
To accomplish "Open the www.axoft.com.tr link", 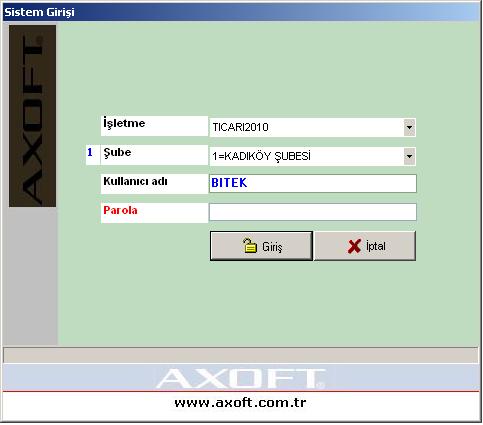I will coord(240,403).
